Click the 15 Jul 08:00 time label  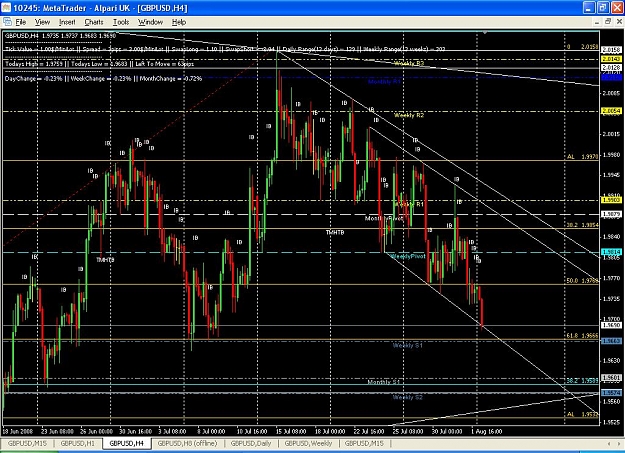click(x=291, y=431)
